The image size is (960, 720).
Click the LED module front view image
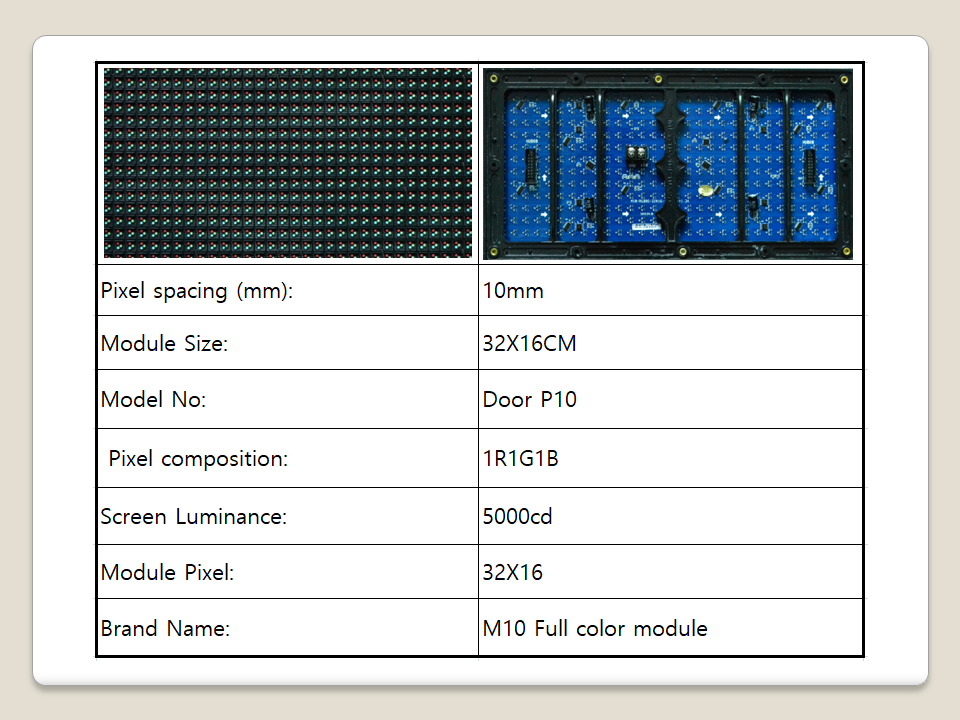(288, 163)
